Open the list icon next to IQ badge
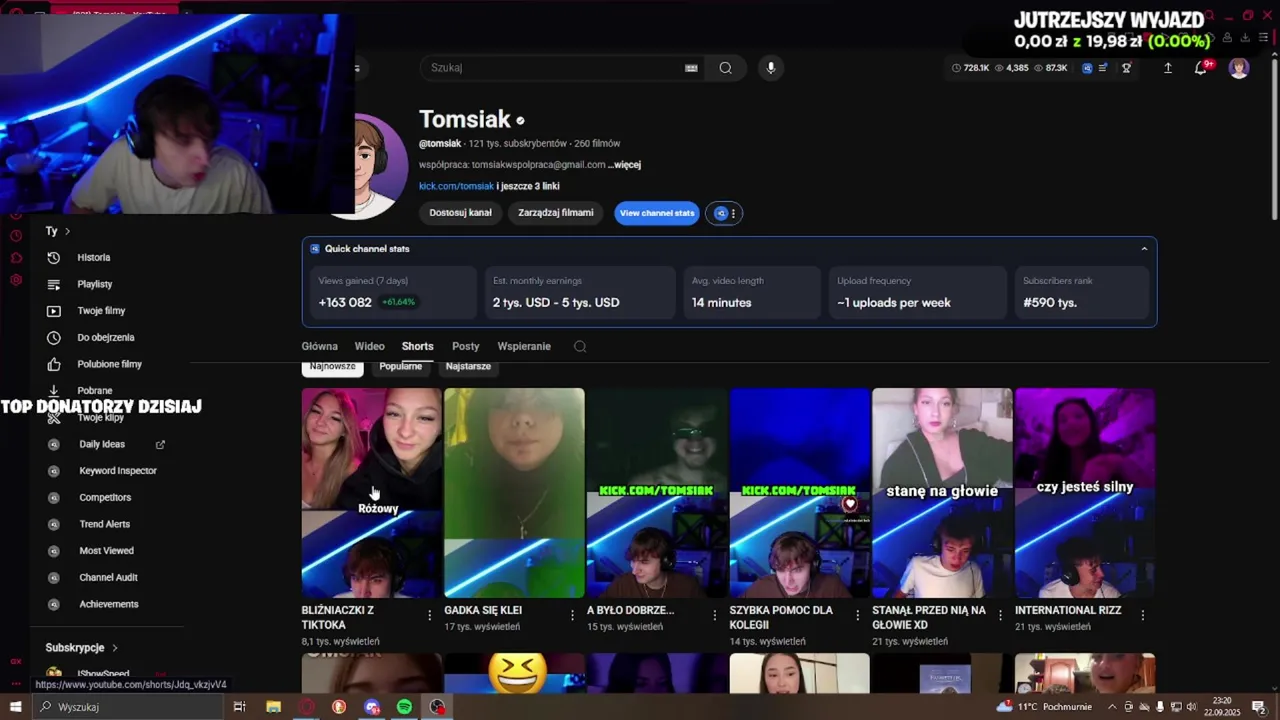The width and height of the screenshot is (1280, 720). pyautogui.click(x=1103, y=68)
